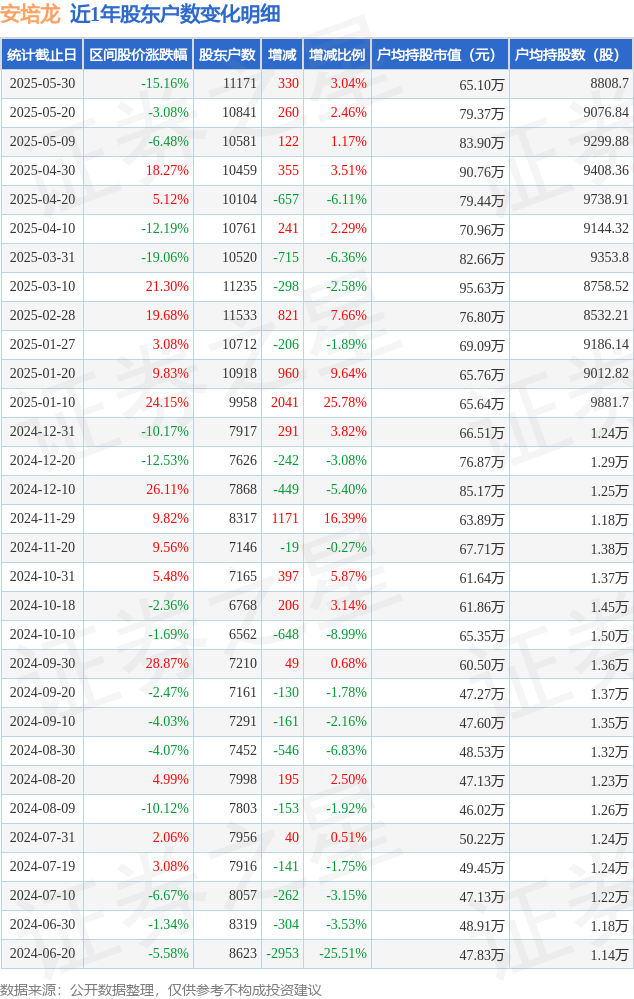Click the 安培龙 stock name in title
The height and width of the screenshot is (999, 634).
30,15
